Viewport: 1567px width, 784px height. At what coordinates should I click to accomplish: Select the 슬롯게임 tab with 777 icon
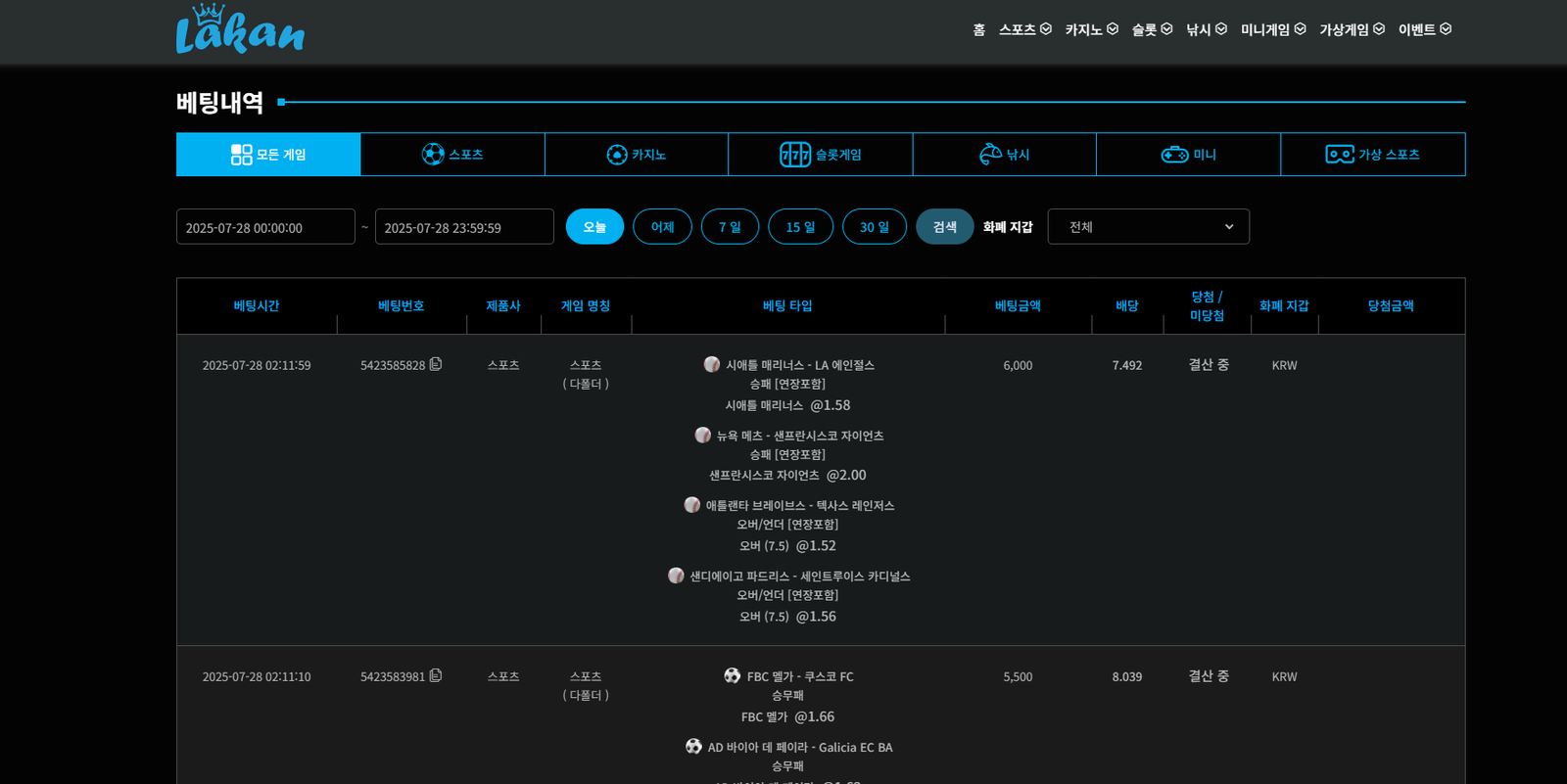(821, 155)
